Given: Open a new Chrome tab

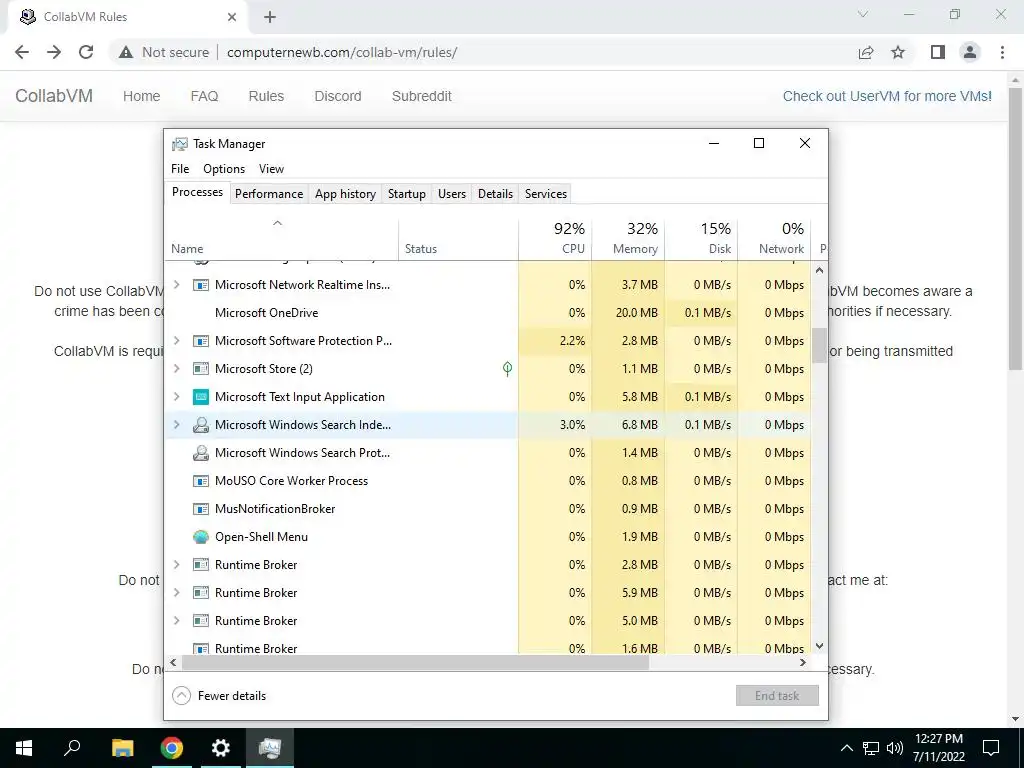Looking at the screenshot, I should coord(270,17).
